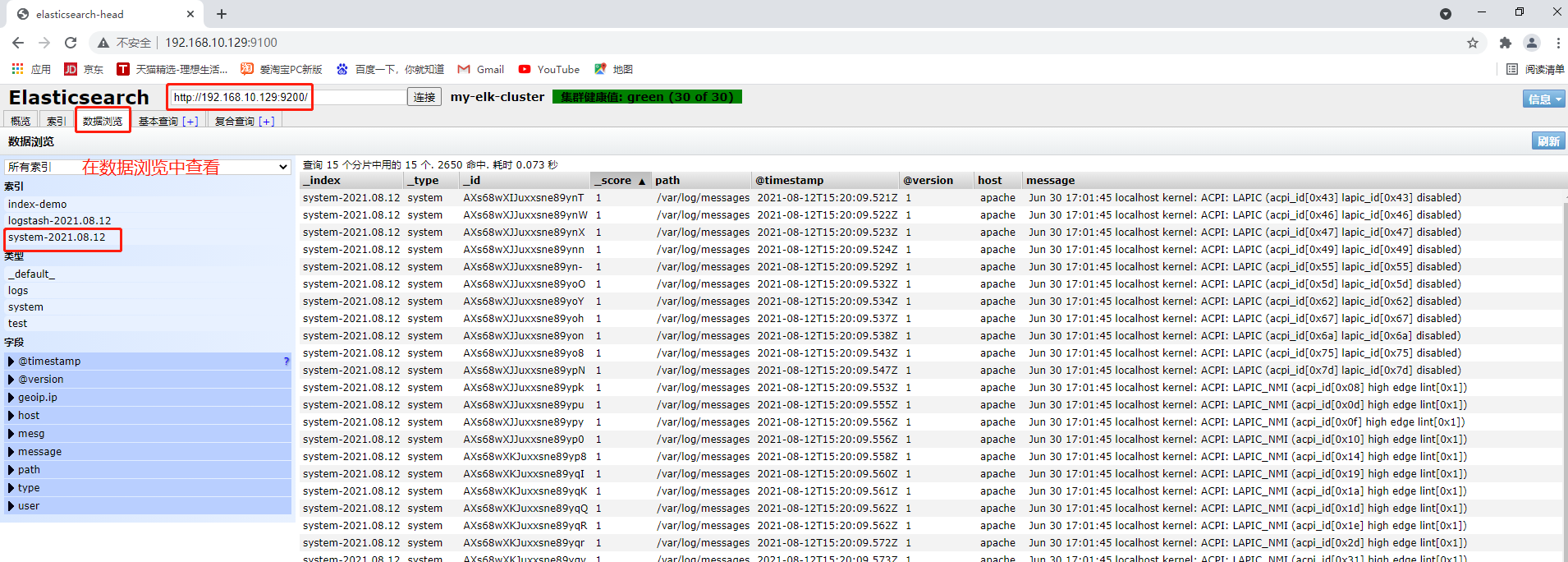Go back using browser back arrow
1568x562 pixels.
(18, 43)
